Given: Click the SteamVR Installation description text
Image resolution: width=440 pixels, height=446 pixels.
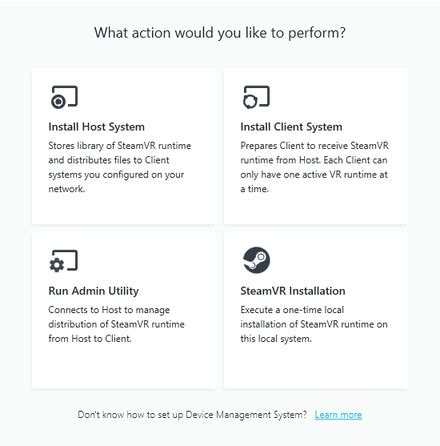Looking at the screenshot, I should [x=314, y=324].
